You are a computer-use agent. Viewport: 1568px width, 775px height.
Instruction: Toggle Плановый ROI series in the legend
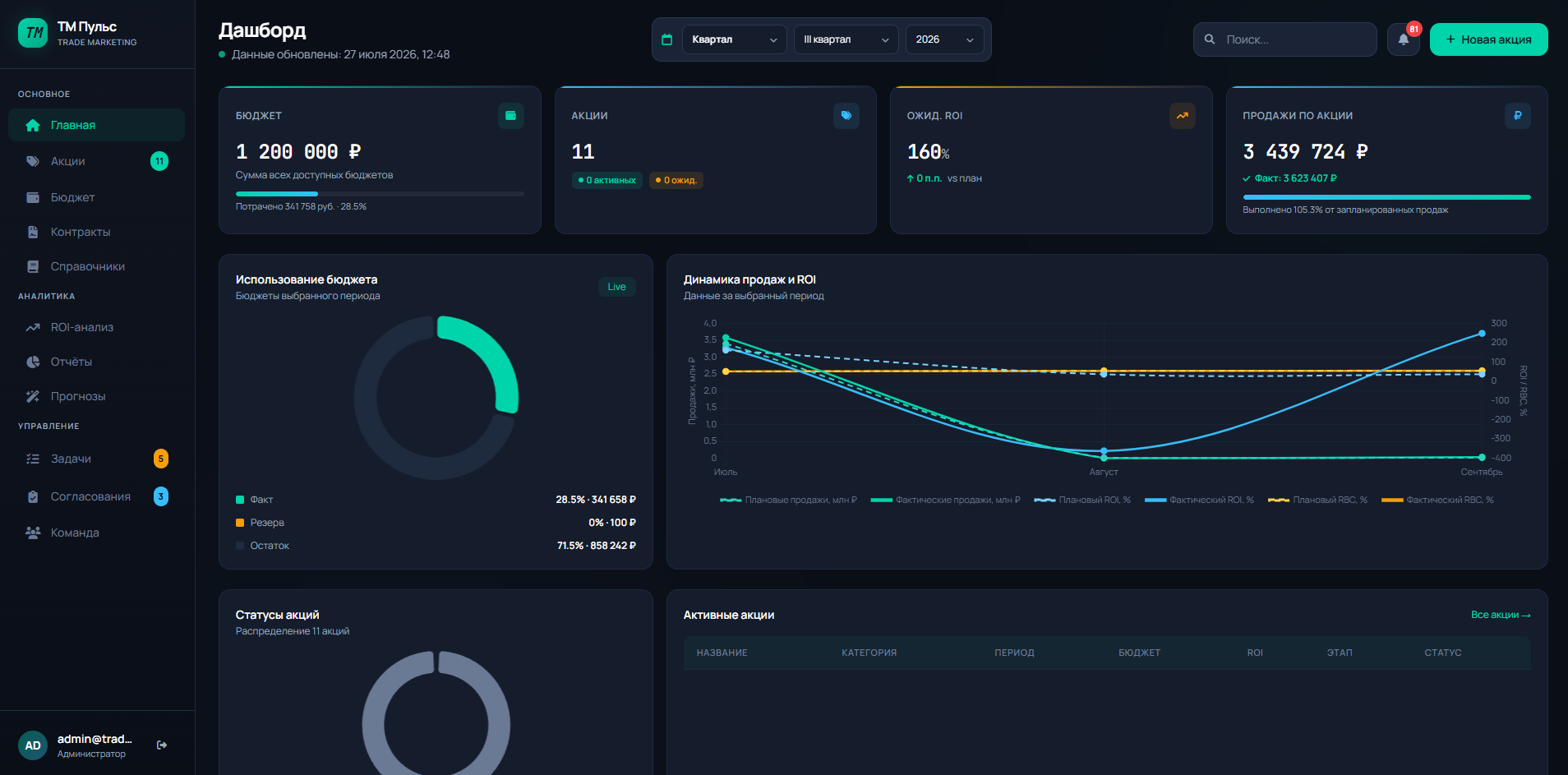pyautogui.click(x=1082, y=500)
